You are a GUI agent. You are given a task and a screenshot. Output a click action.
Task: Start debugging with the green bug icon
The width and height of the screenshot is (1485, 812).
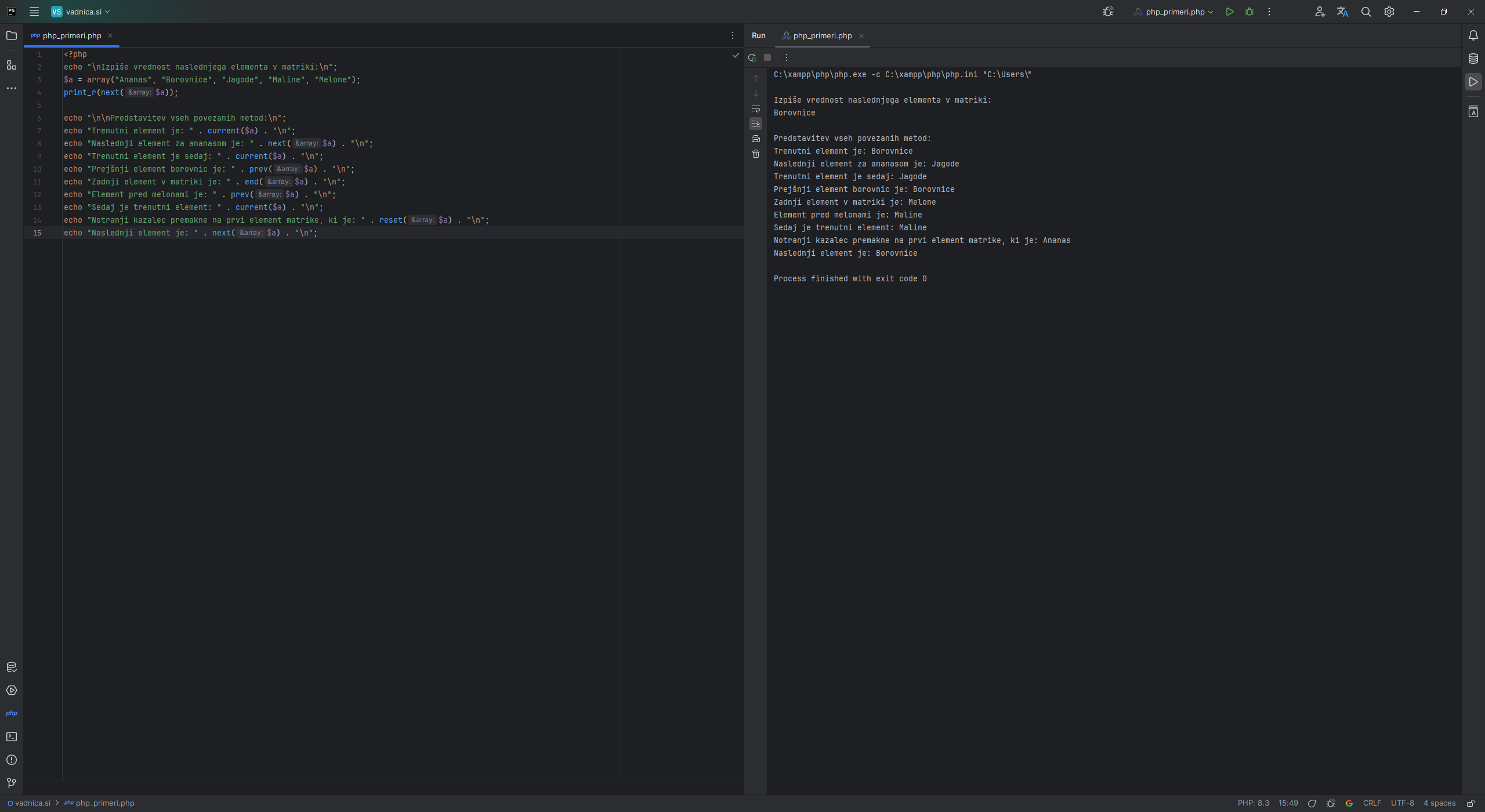click(x=1249, y=12)
